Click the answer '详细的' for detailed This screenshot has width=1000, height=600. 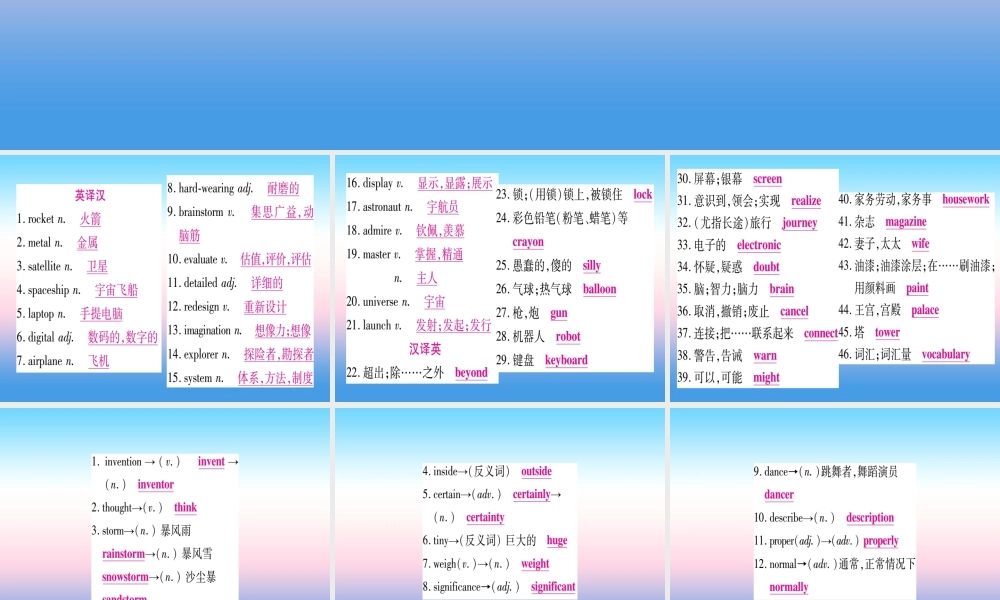(267, 283)
